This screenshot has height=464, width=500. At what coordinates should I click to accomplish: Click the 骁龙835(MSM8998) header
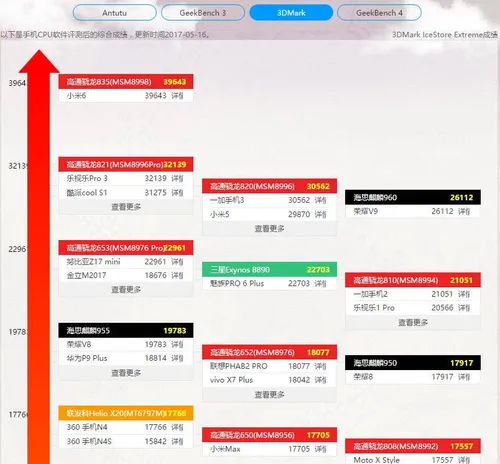point(126,82)
